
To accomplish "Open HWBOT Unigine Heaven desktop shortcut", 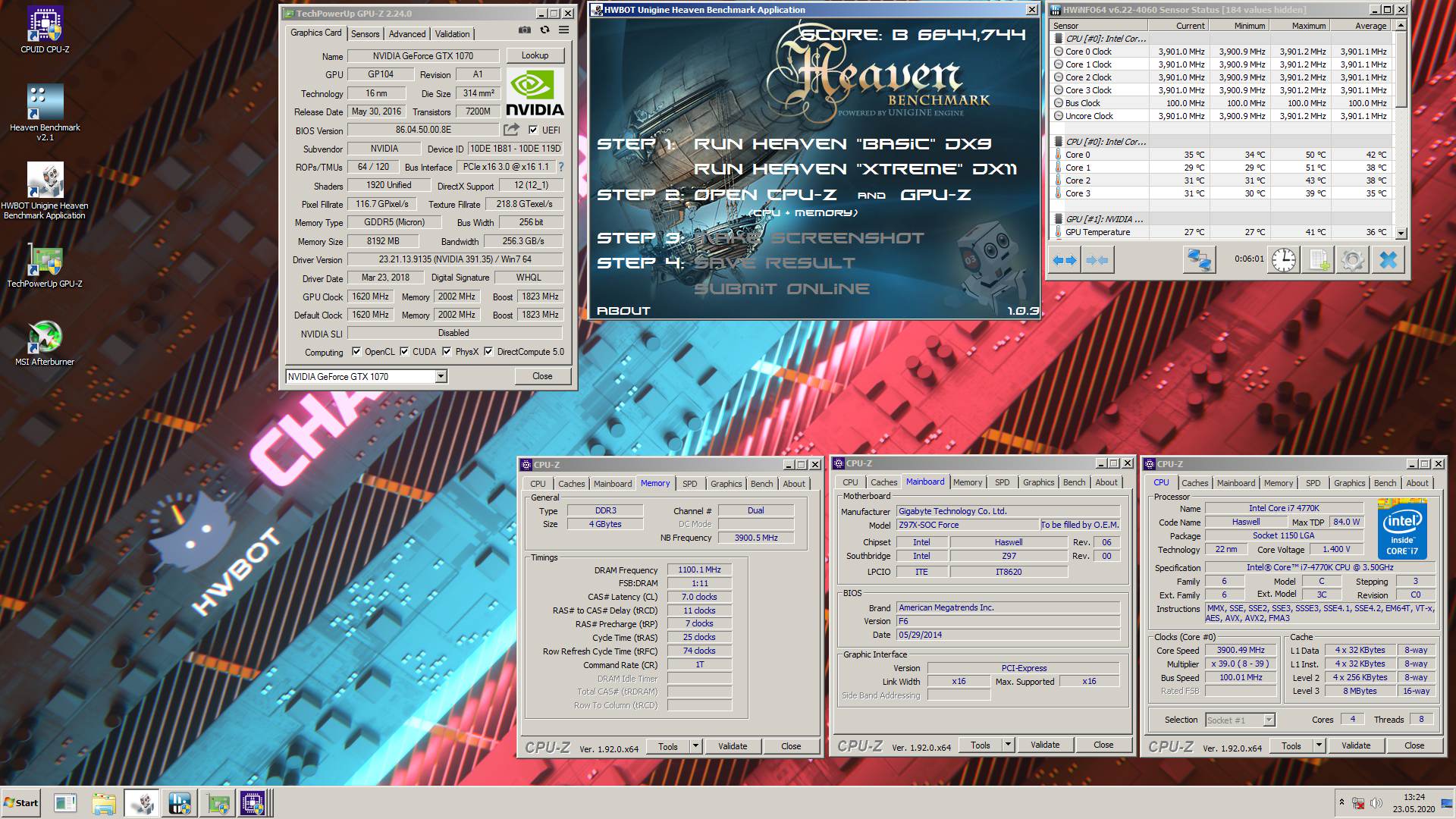I will pyautogui.click(x=45, y=191).
